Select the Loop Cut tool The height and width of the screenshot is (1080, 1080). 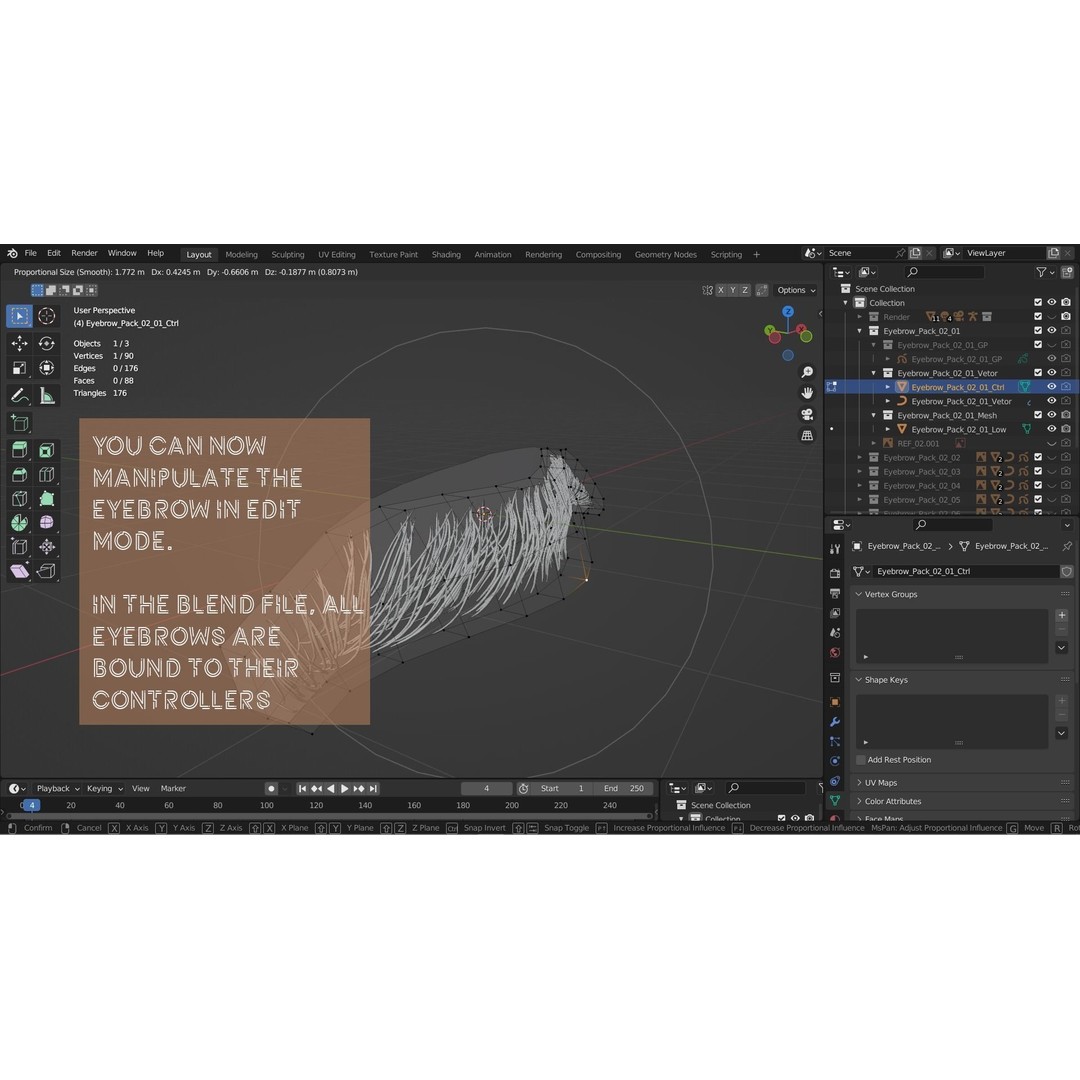pyautogui.click(x=47, y=475)
